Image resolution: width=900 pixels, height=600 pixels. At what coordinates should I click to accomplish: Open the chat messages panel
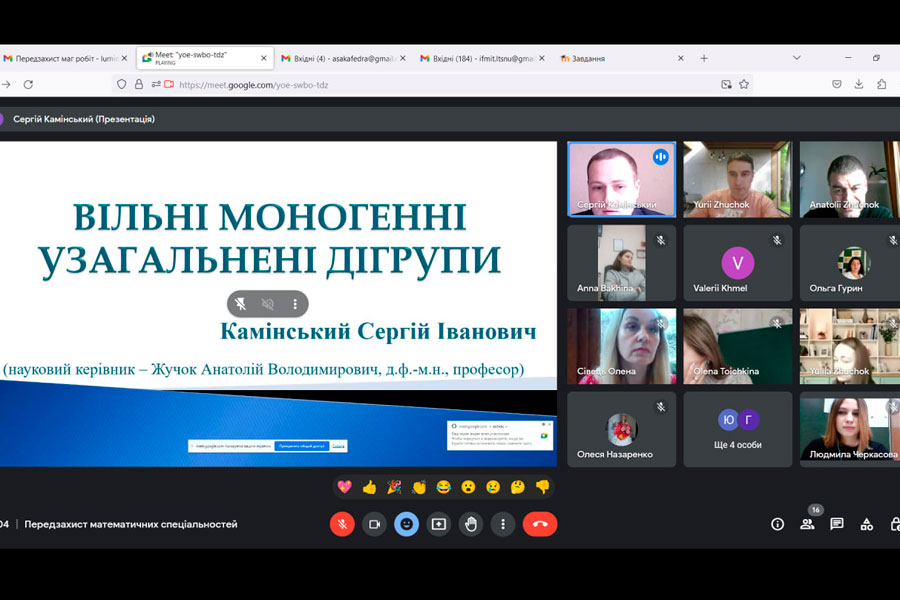point(837,524)
